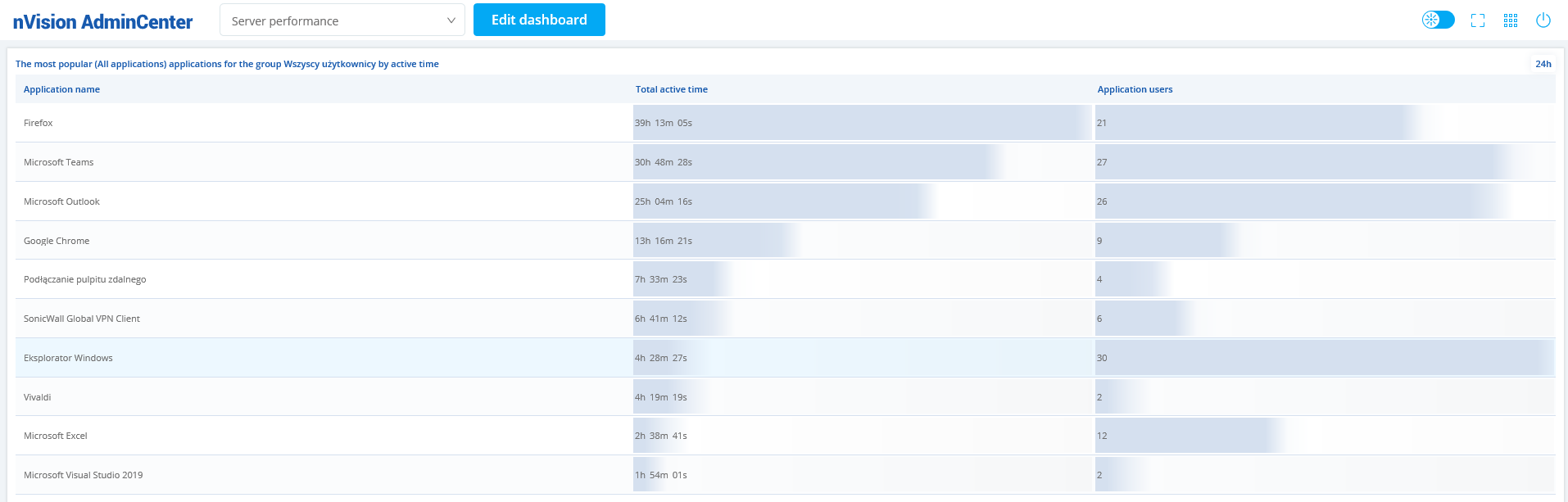
Task: Click the Edit dashboard button
Action: 539,20
